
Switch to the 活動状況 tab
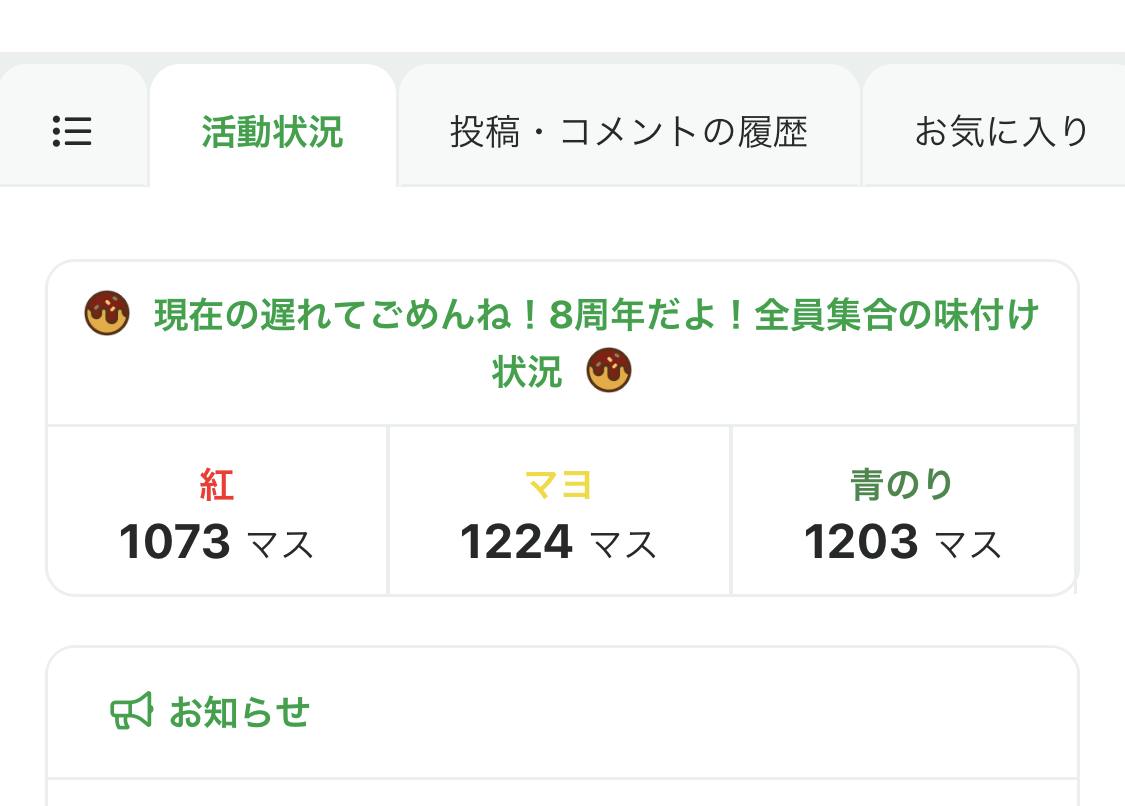[x=272, y=131]
